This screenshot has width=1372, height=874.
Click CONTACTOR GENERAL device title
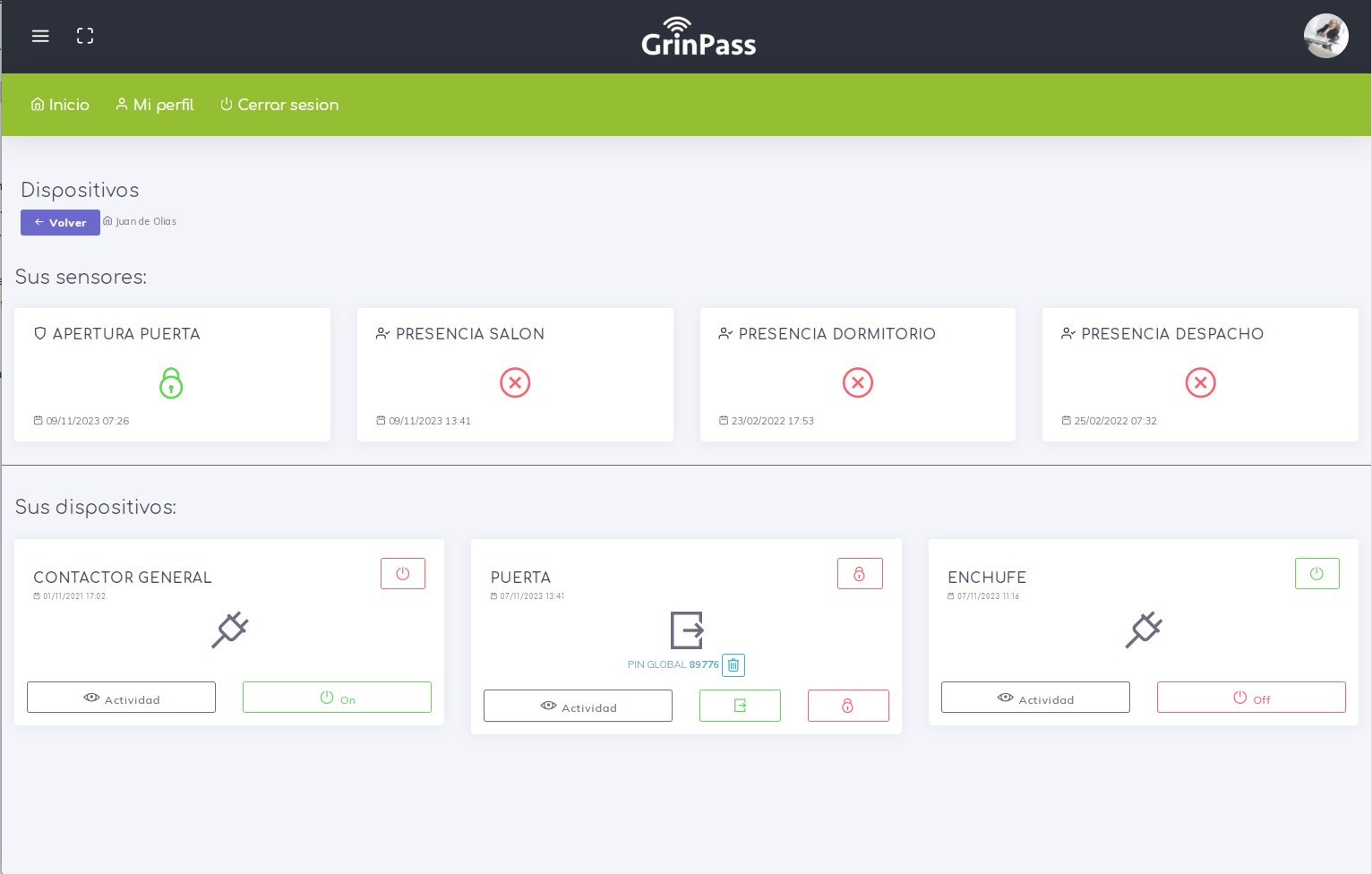123,578
